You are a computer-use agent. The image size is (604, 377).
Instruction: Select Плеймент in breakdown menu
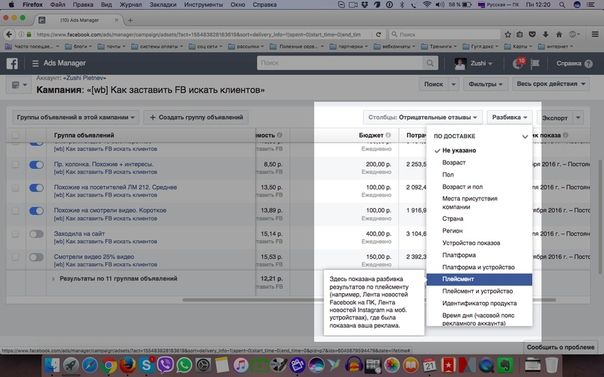[479, 279]
